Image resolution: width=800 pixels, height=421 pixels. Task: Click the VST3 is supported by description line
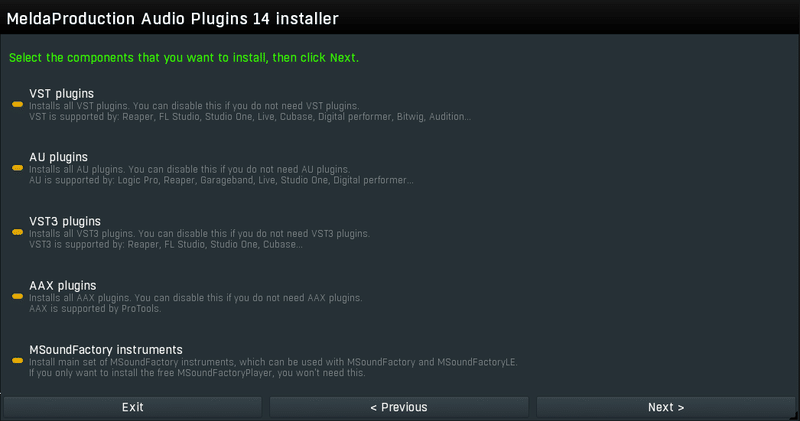(166, 244)
